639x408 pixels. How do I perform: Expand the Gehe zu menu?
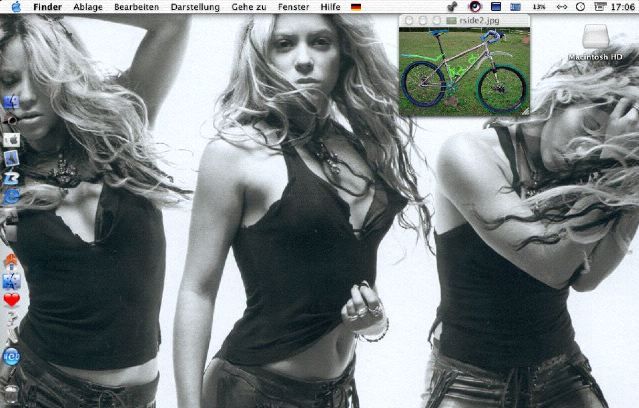point(249,6)
